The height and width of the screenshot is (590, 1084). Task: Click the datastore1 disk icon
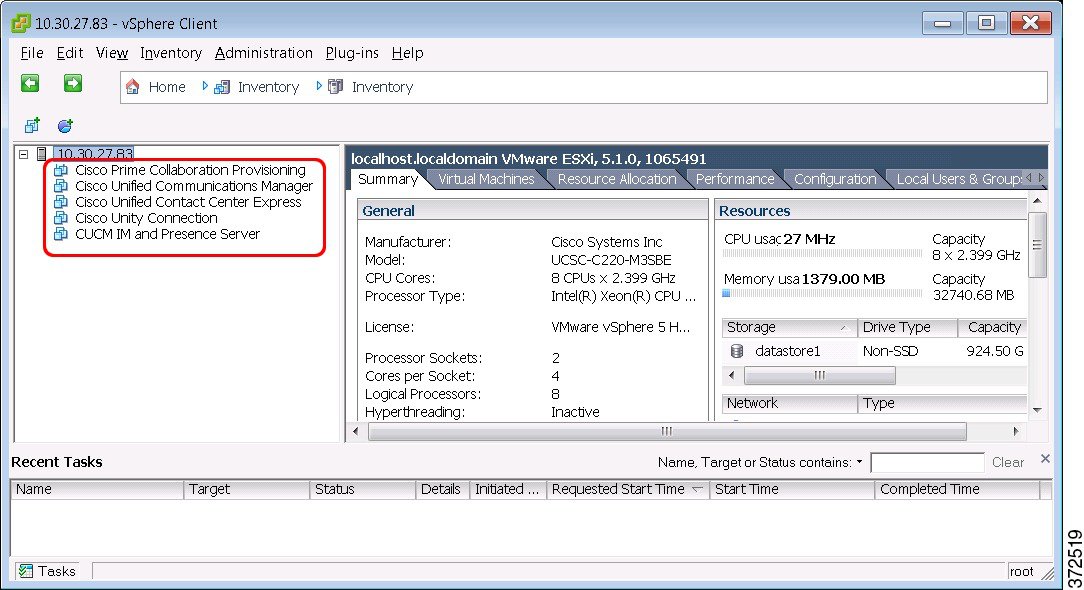pyautogui.click(x=737, y=351)
